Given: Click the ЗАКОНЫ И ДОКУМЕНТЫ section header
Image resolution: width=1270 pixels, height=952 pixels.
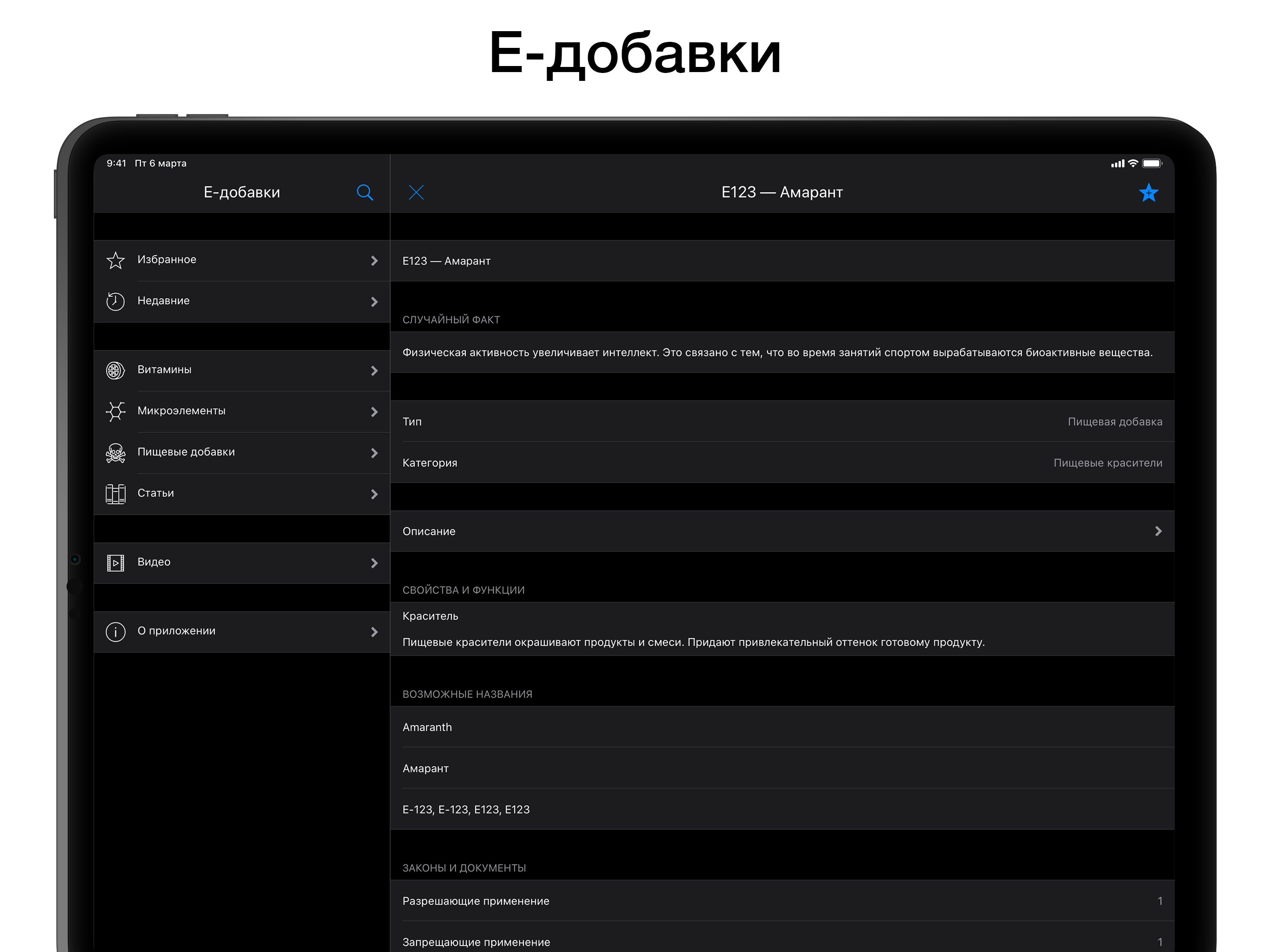Looking at the screenshot, I should pyautogui.click(x=464, y=868).
